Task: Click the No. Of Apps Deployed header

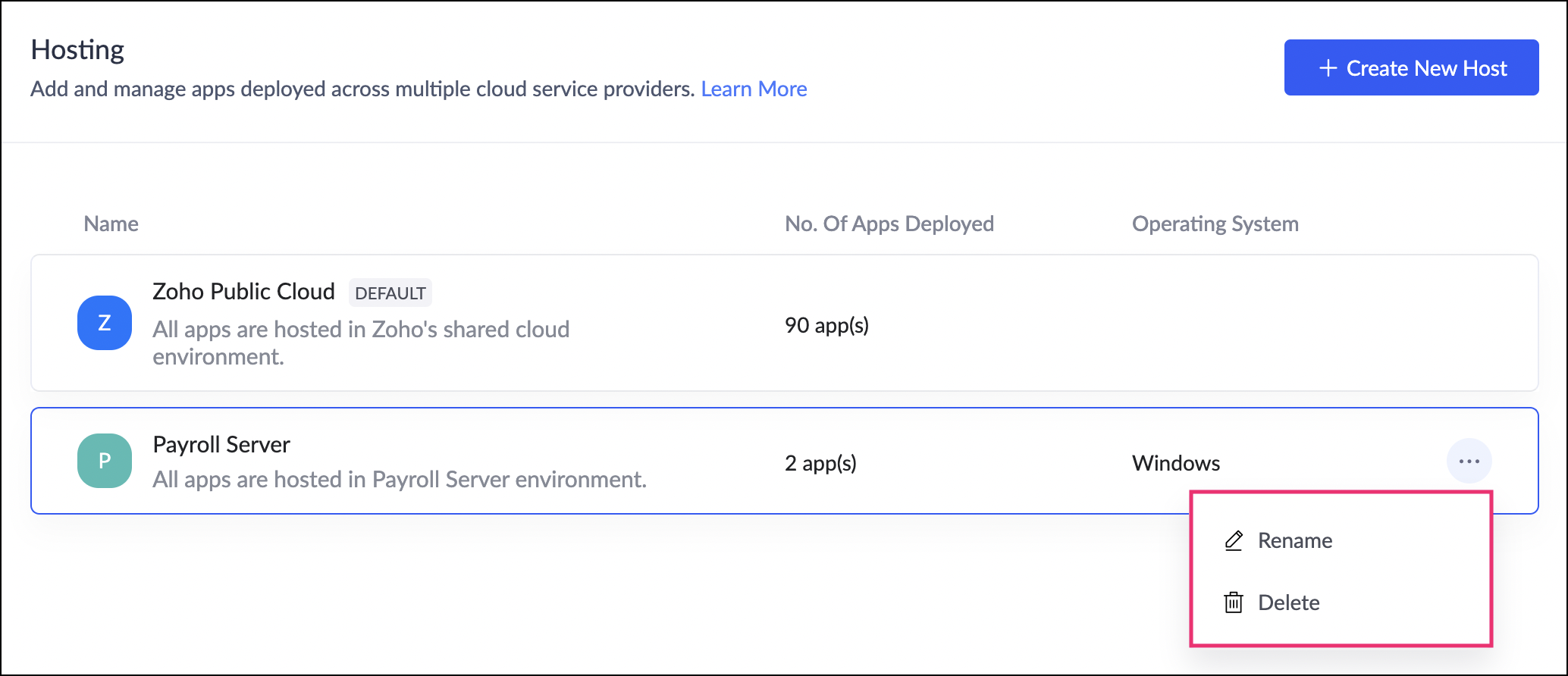Action: click(x=889, y=224)
